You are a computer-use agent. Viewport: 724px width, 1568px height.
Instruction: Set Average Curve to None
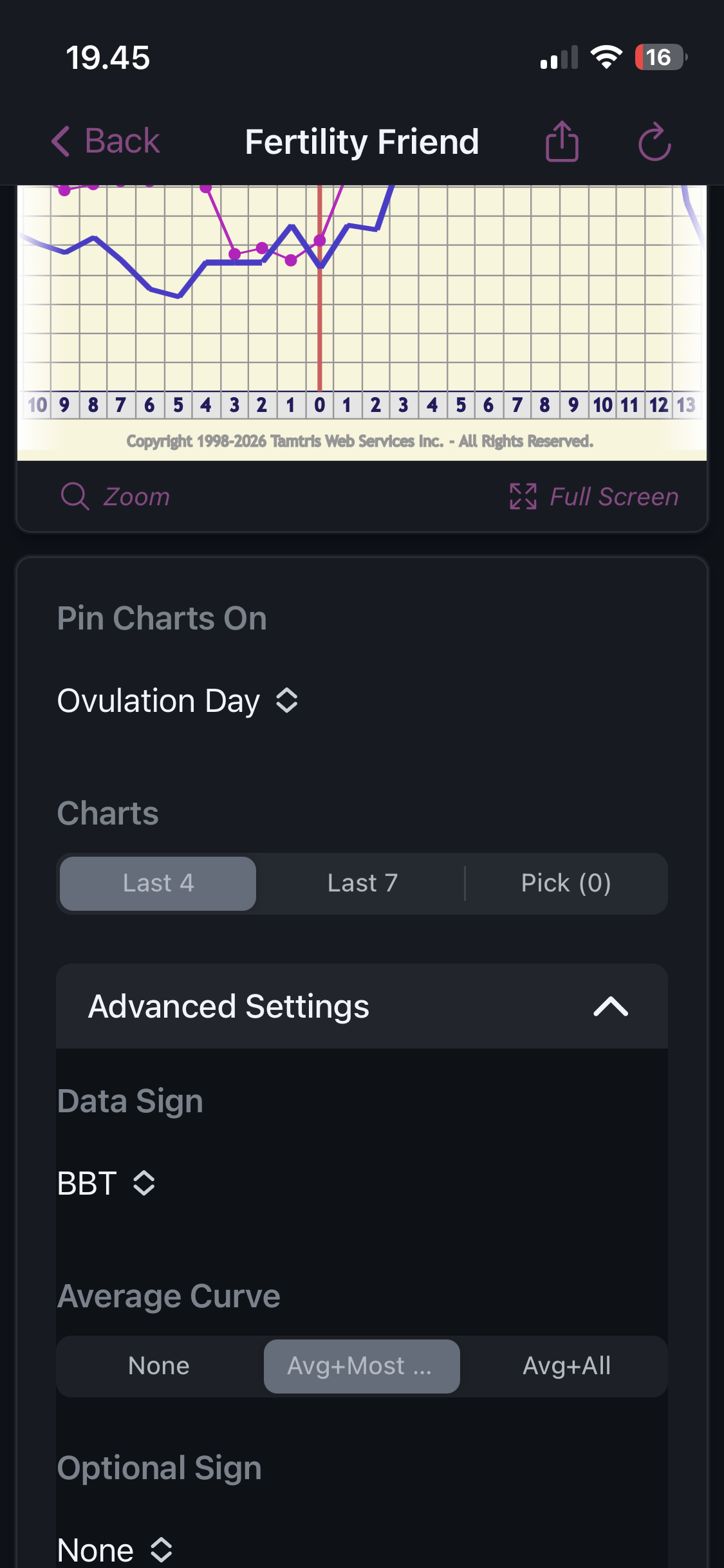coord(159,1366)
